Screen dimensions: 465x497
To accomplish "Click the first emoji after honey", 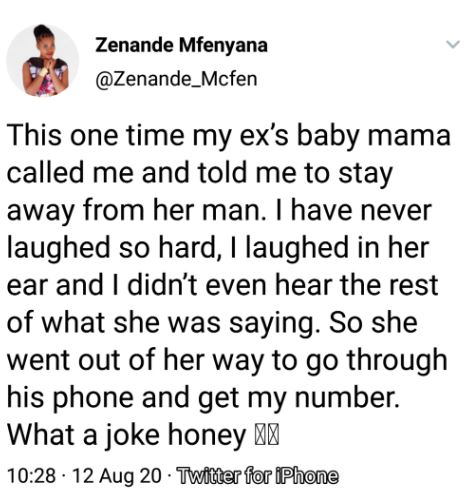I will tap(260, 436).
